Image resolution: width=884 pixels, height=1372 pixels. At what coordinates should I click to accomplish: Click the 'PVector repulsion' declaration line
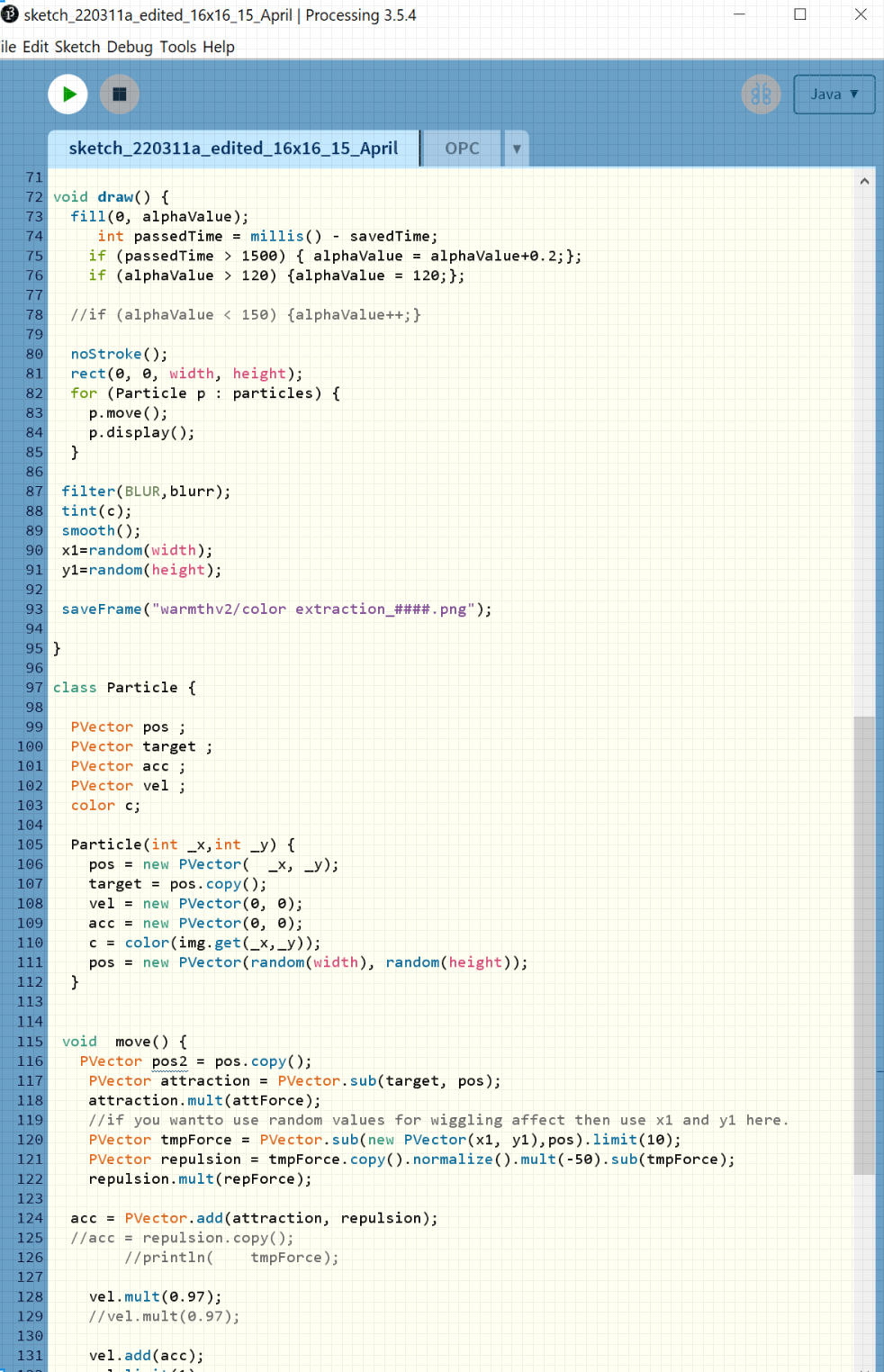411,1160
